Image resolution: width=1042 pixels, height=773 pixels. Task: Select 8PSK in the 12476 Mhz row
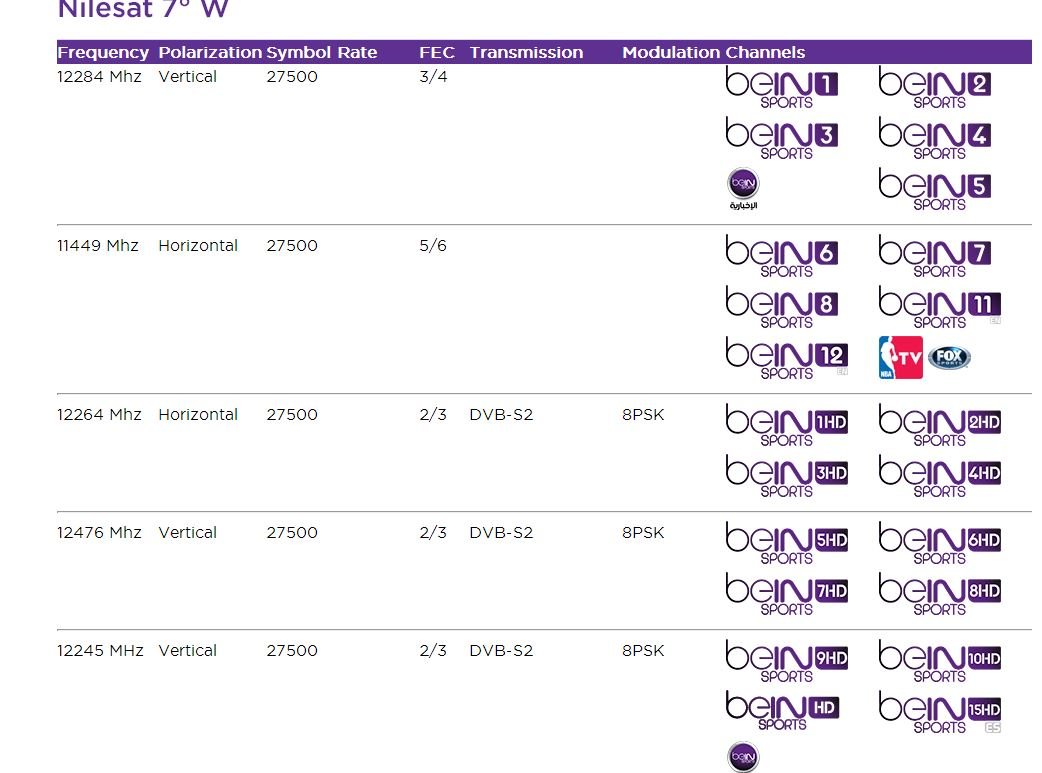tap(643, 532)
